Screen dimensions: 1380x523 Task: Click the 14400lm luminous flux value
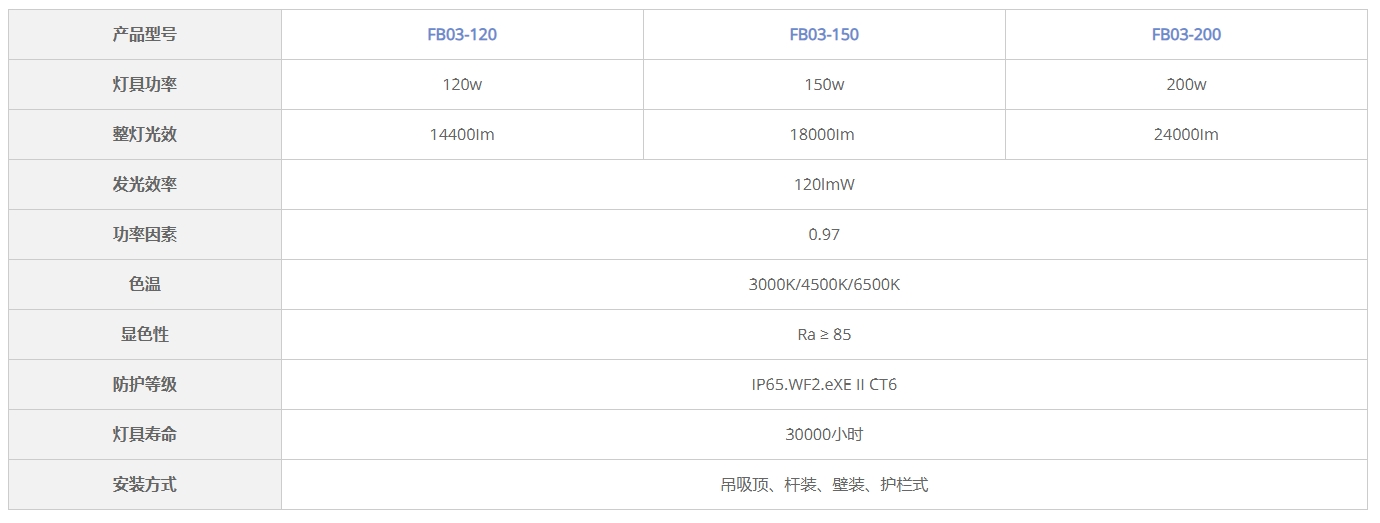click(x=462, y=135)
